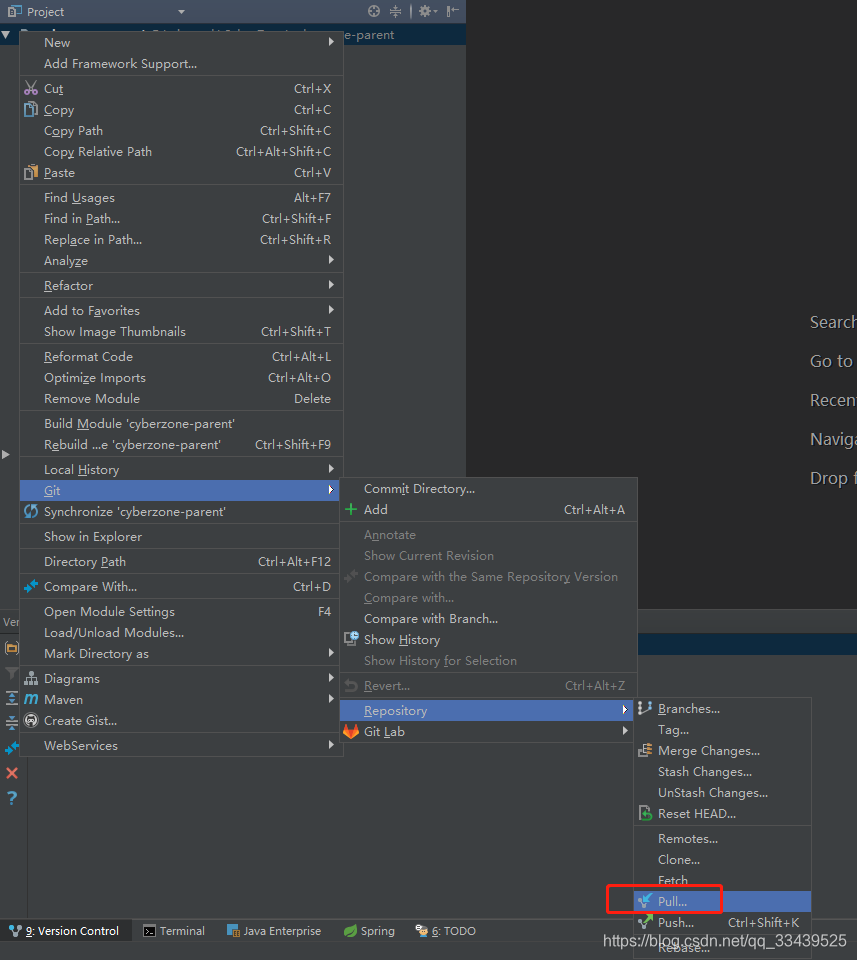Screen dimensions: 857x960
Task: Click the Branches icon in Repository submenu
Action: [x=645, y=708]
